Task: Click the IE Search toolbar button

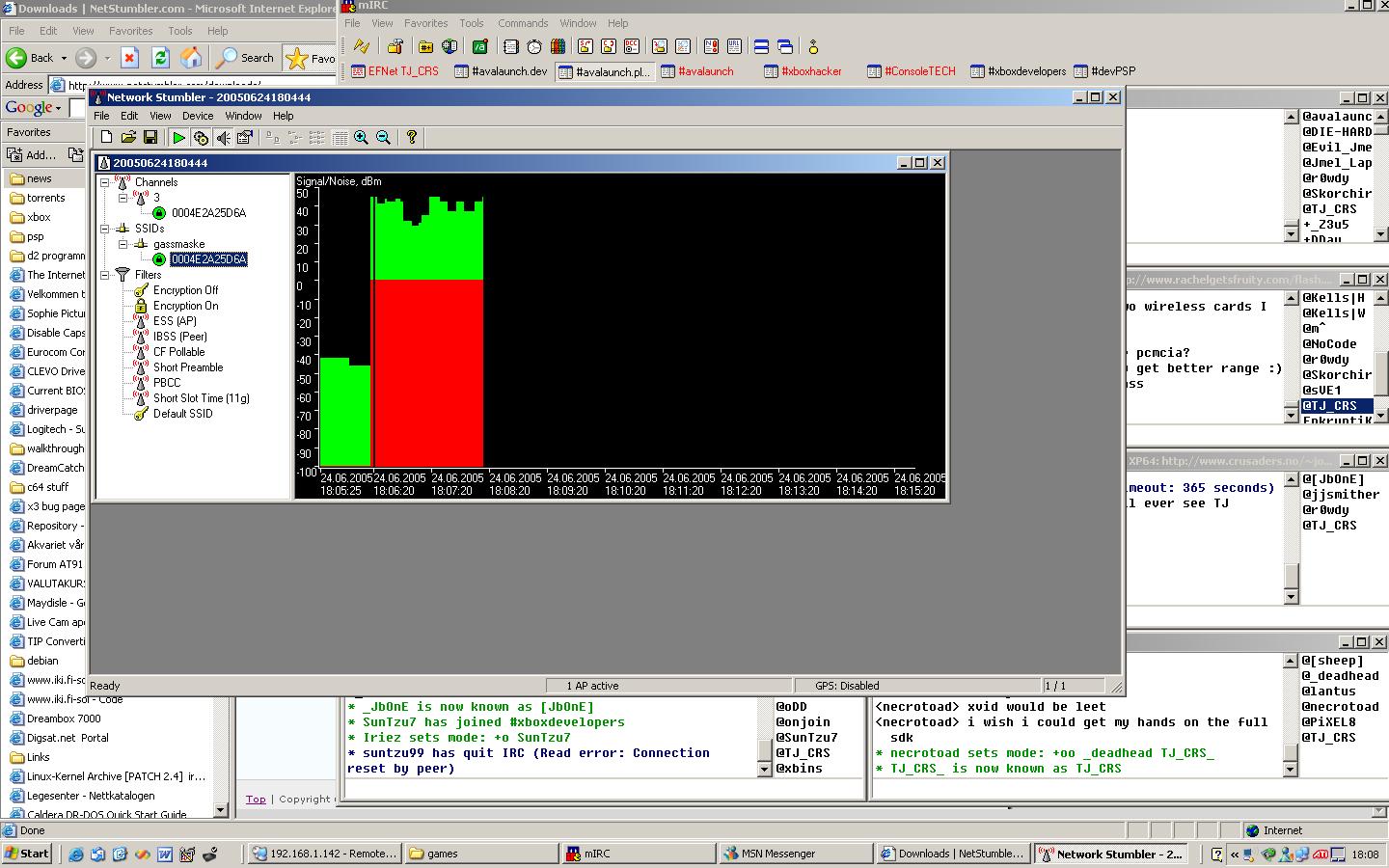Action: [x=245, y=58]
